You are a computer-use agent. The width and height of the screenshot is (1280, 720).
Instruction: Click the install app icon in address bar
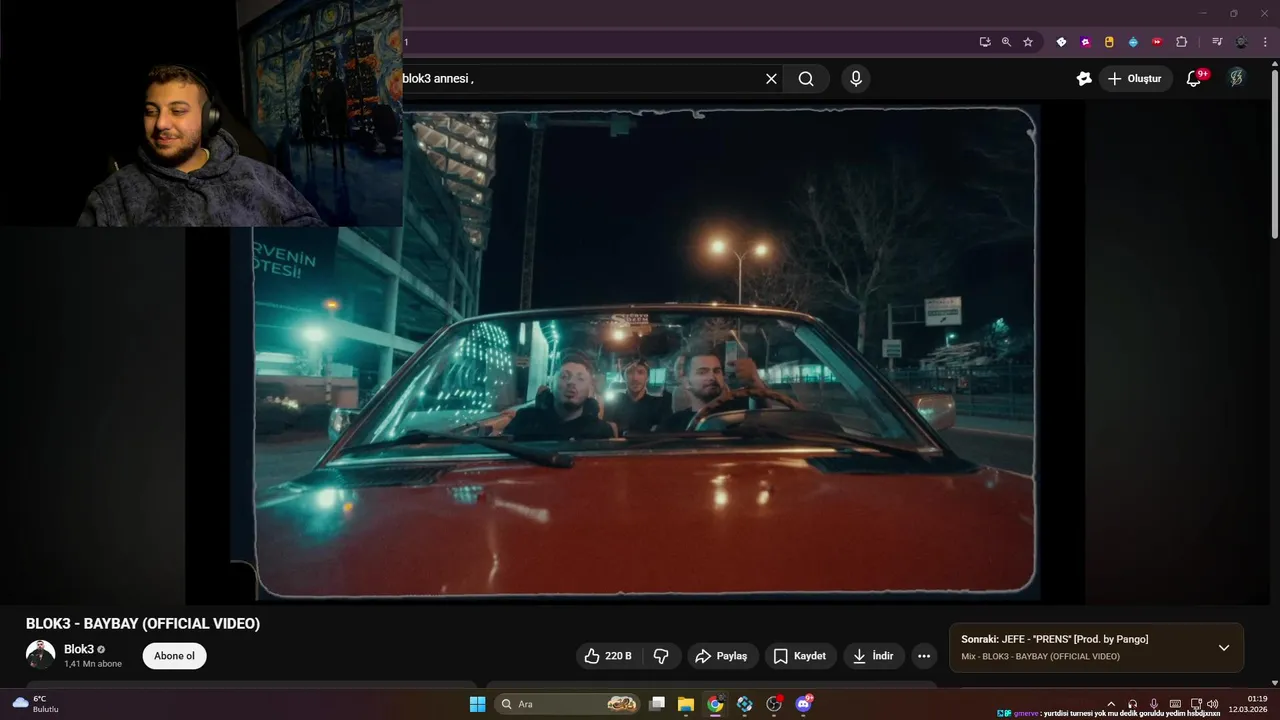point(985,42)
